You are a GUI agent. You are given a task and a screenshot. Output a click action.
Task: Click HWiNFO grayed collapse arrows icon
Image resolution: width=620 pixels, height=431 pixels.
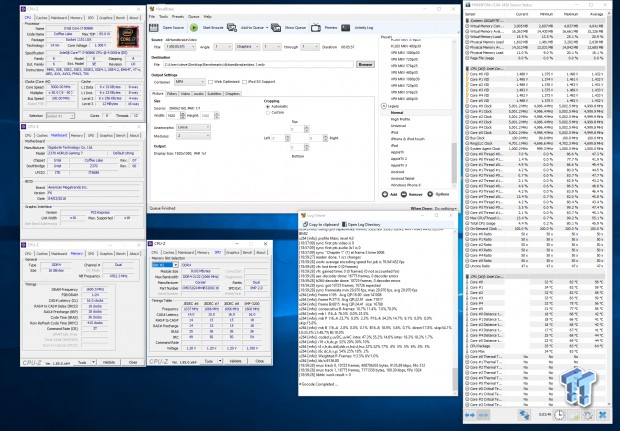pyautogui.click(x=484, y=415)
